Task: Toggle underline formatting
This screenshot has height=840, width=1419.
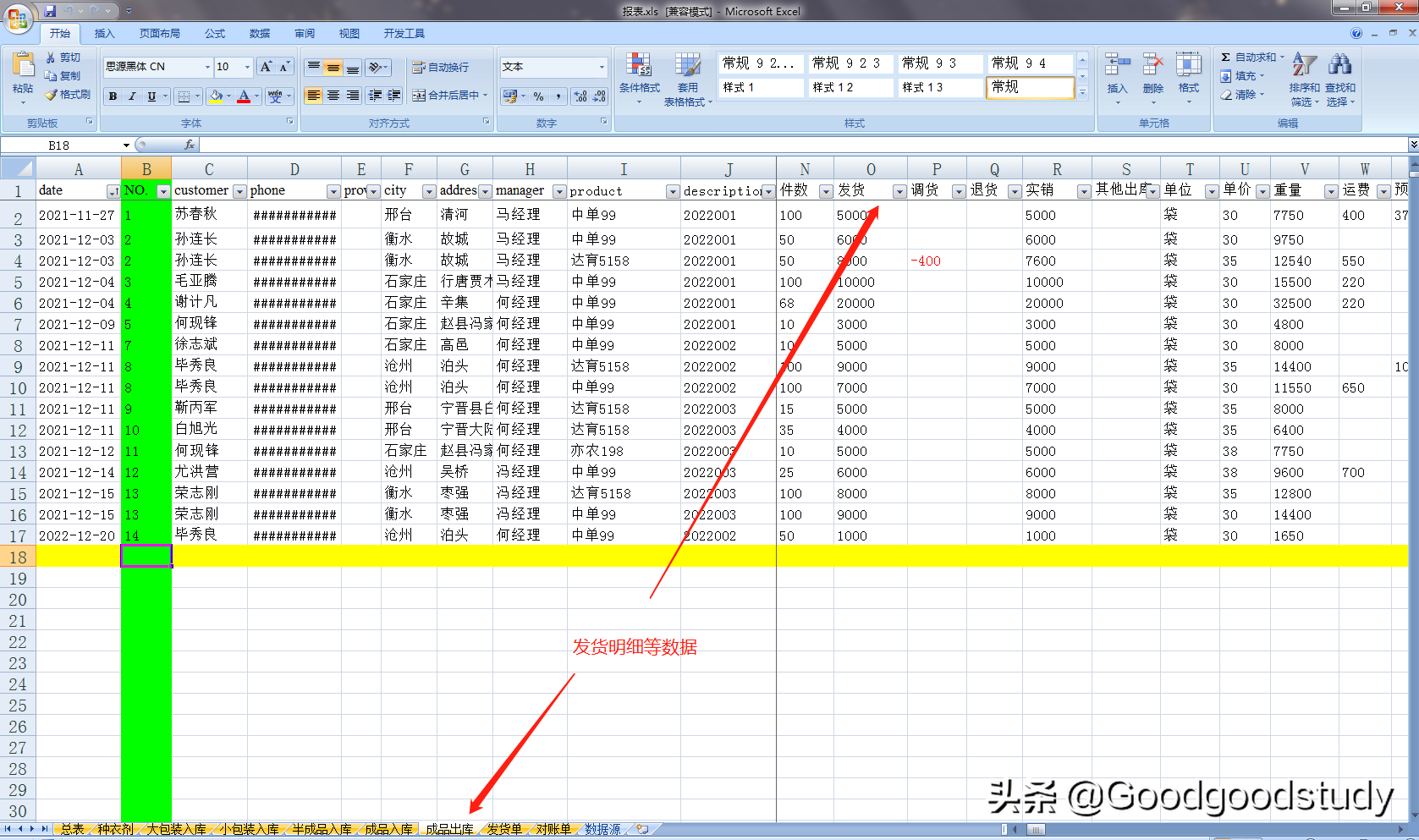Action: (151, 96)
